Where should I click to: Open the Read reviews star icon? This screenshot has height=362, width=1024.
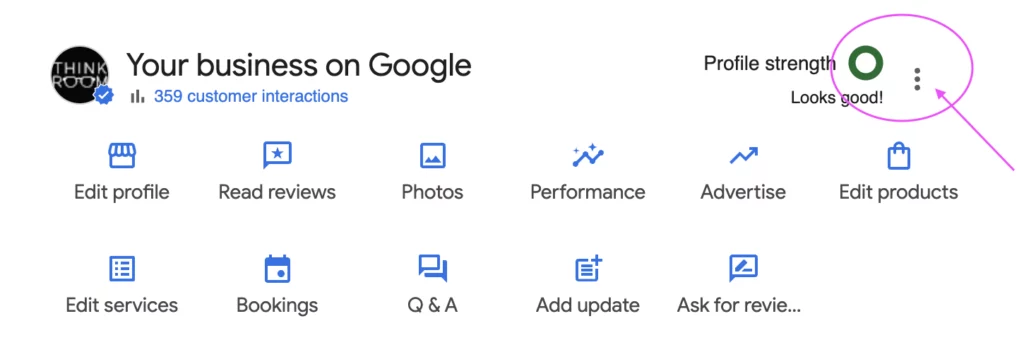(277, 156)
